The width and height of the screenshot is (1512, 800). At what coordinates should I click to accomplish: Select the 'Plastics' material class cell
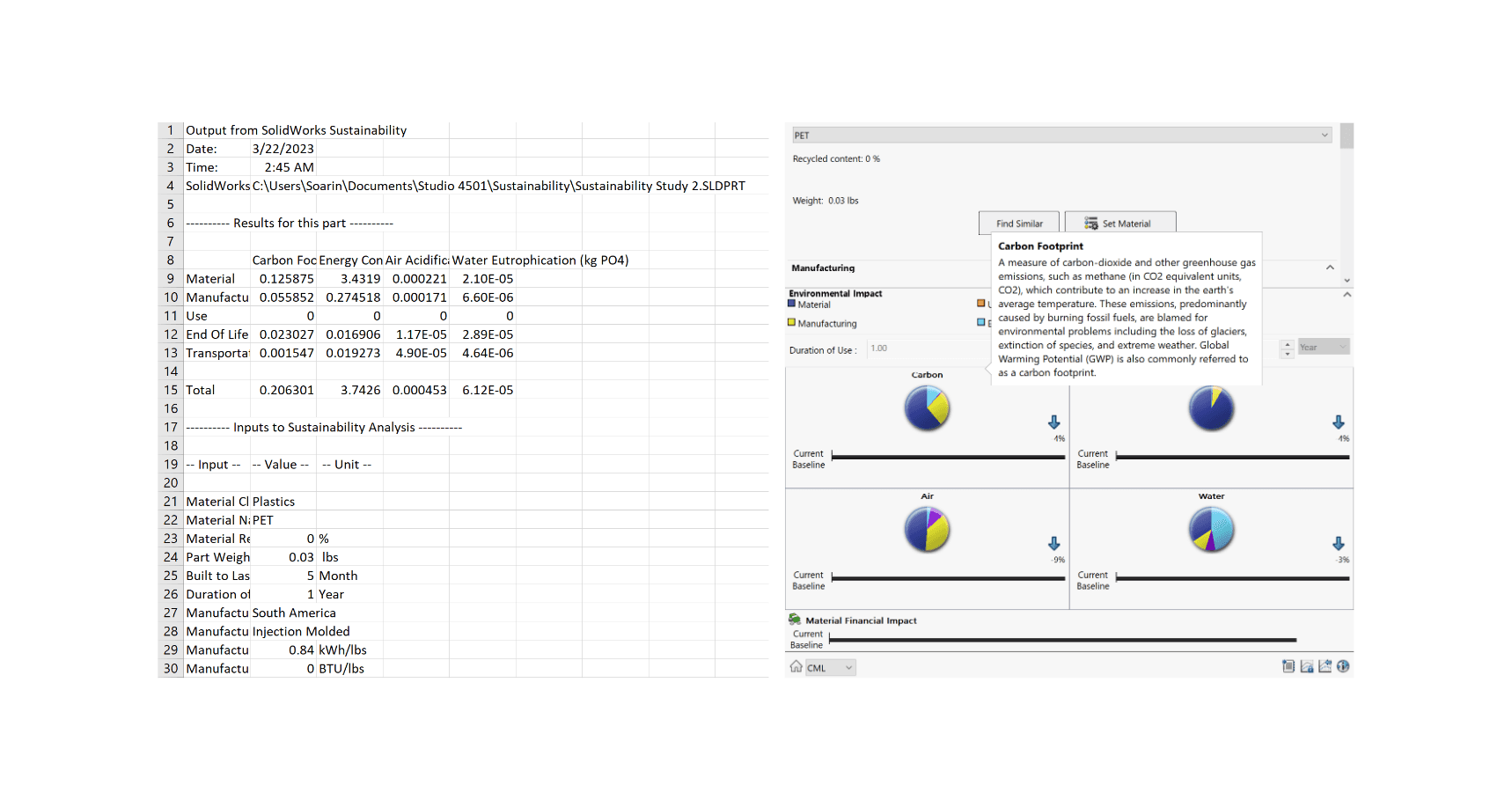[x=283, y=502]
